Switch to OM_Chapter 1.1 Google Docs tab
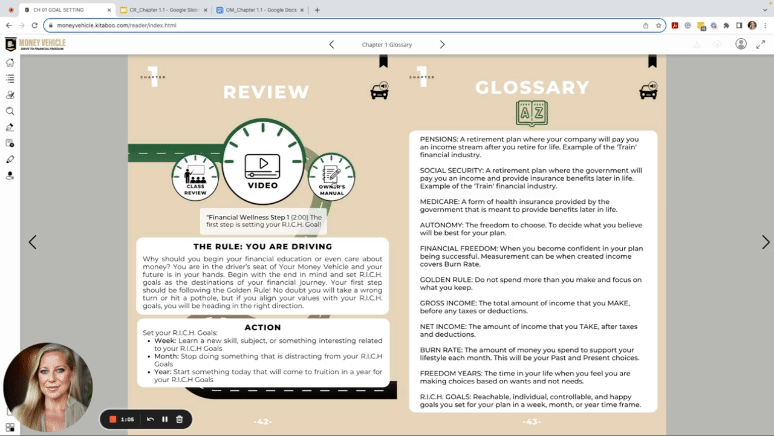 pyautogui.click(x=261, y=10)
